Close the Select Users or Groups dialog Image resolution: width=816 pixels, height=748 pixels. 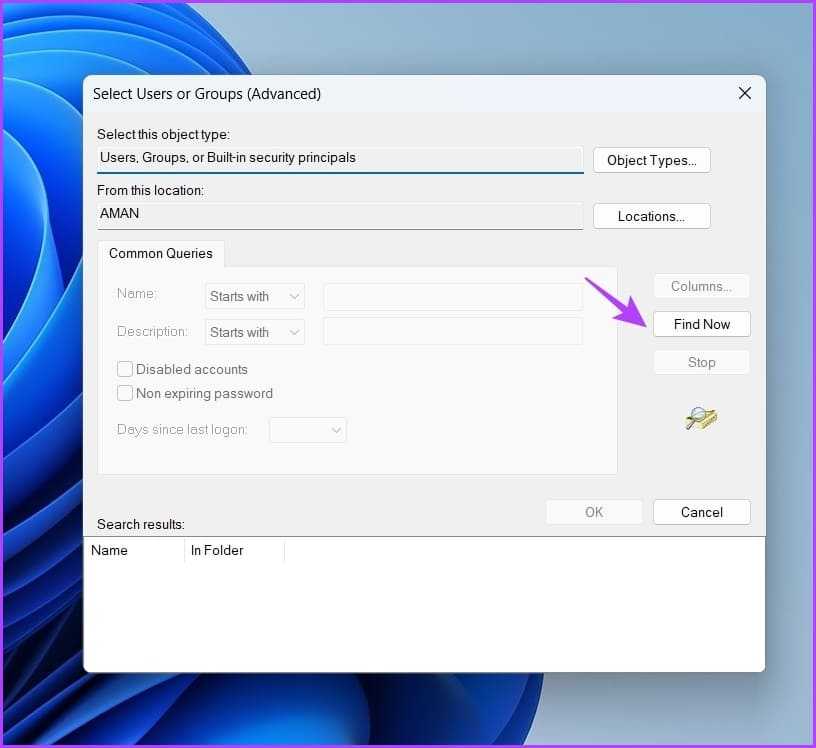click(744, 93)
